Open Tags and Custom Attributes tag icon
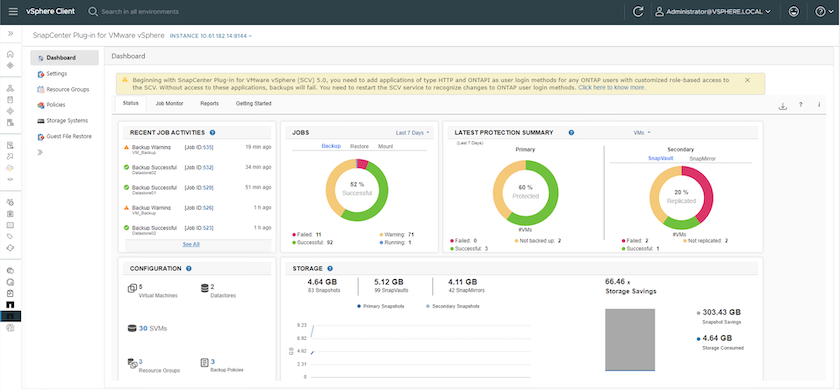The image size is (840, 390). pyautogui.click(x=10, y=236)
